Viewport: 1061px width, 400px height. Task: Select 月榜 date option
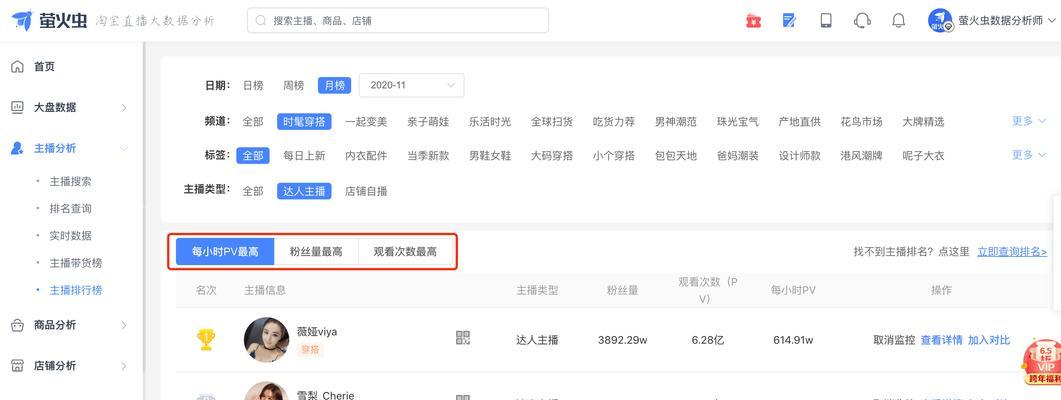(334, 85)
